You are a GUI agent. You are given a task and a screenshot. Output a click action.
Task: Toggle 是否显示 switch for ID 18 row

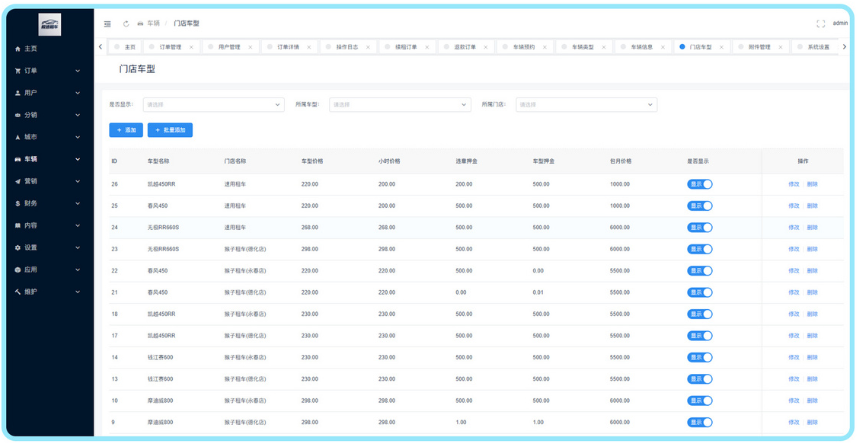700,314
